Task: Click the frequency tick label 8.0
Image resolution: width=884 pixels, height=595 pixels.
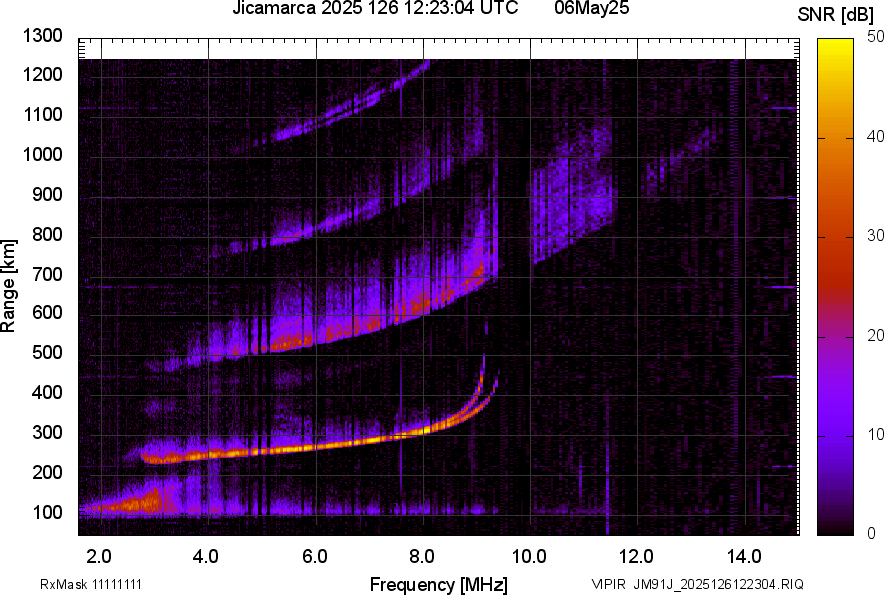Action: 422,557
